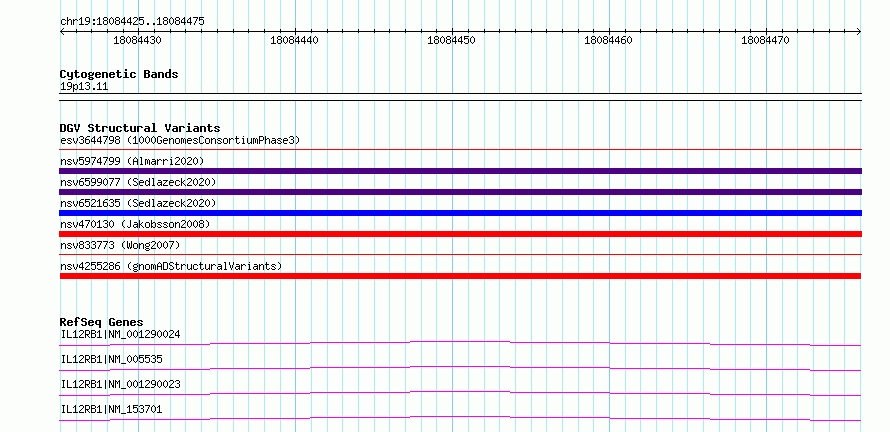Open variant nsv4255286 (gnomADStructuralVariants) label
Screen dimensions: 890x432
pyautogui.click(x=171, y=266)
